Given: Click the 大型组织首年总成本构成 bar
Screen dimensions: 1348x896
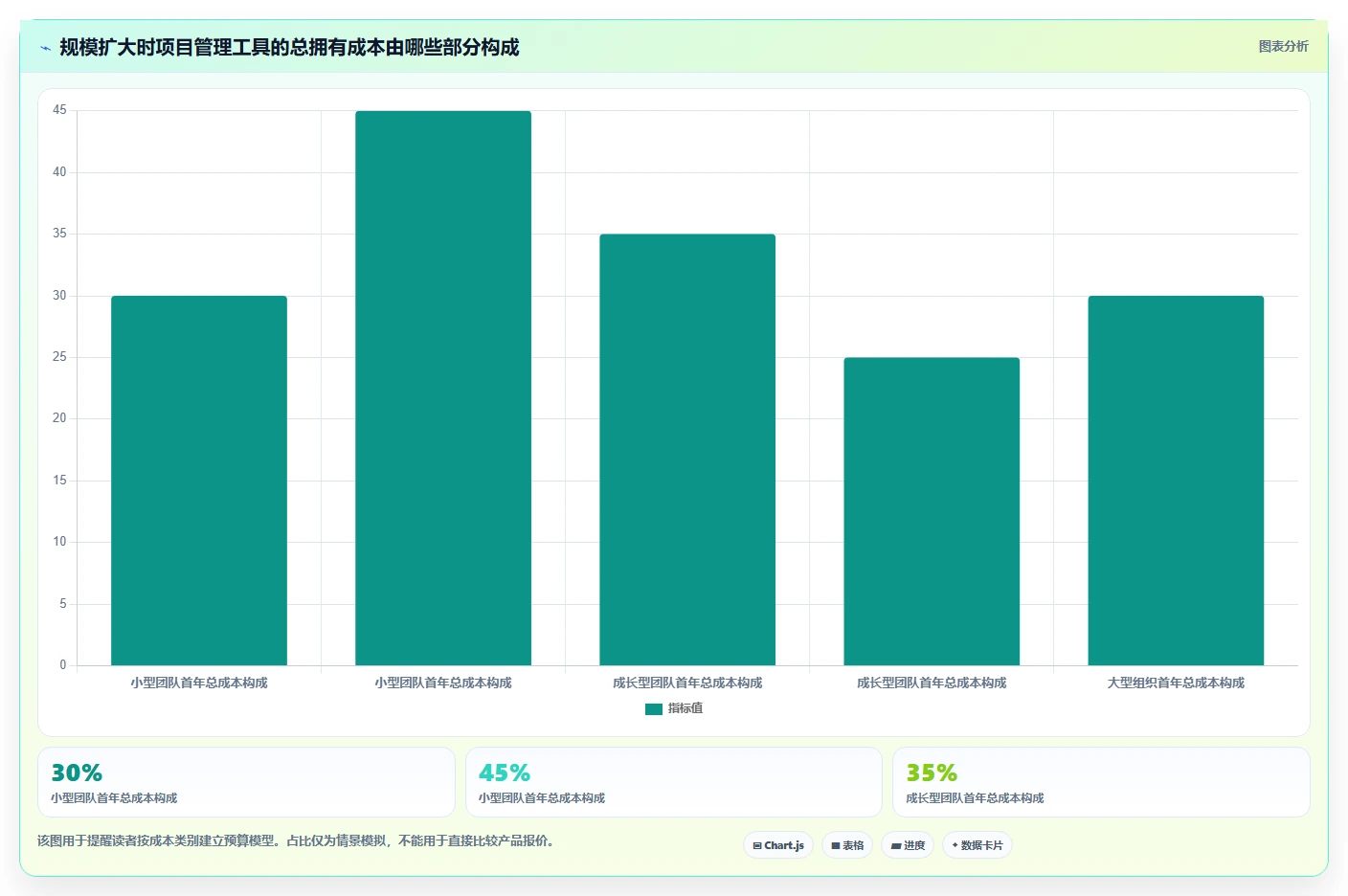Looking at the screenshot, I should pos(1176,481).
